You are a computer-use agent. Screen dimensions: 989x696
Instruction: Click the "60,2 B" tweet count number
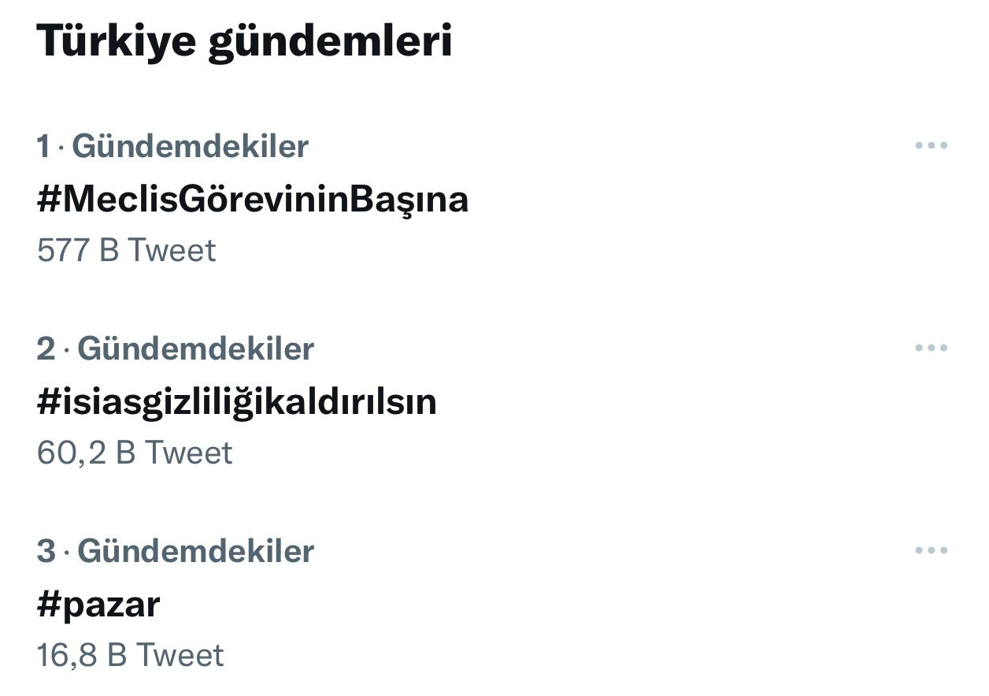(x=86, y=453)
